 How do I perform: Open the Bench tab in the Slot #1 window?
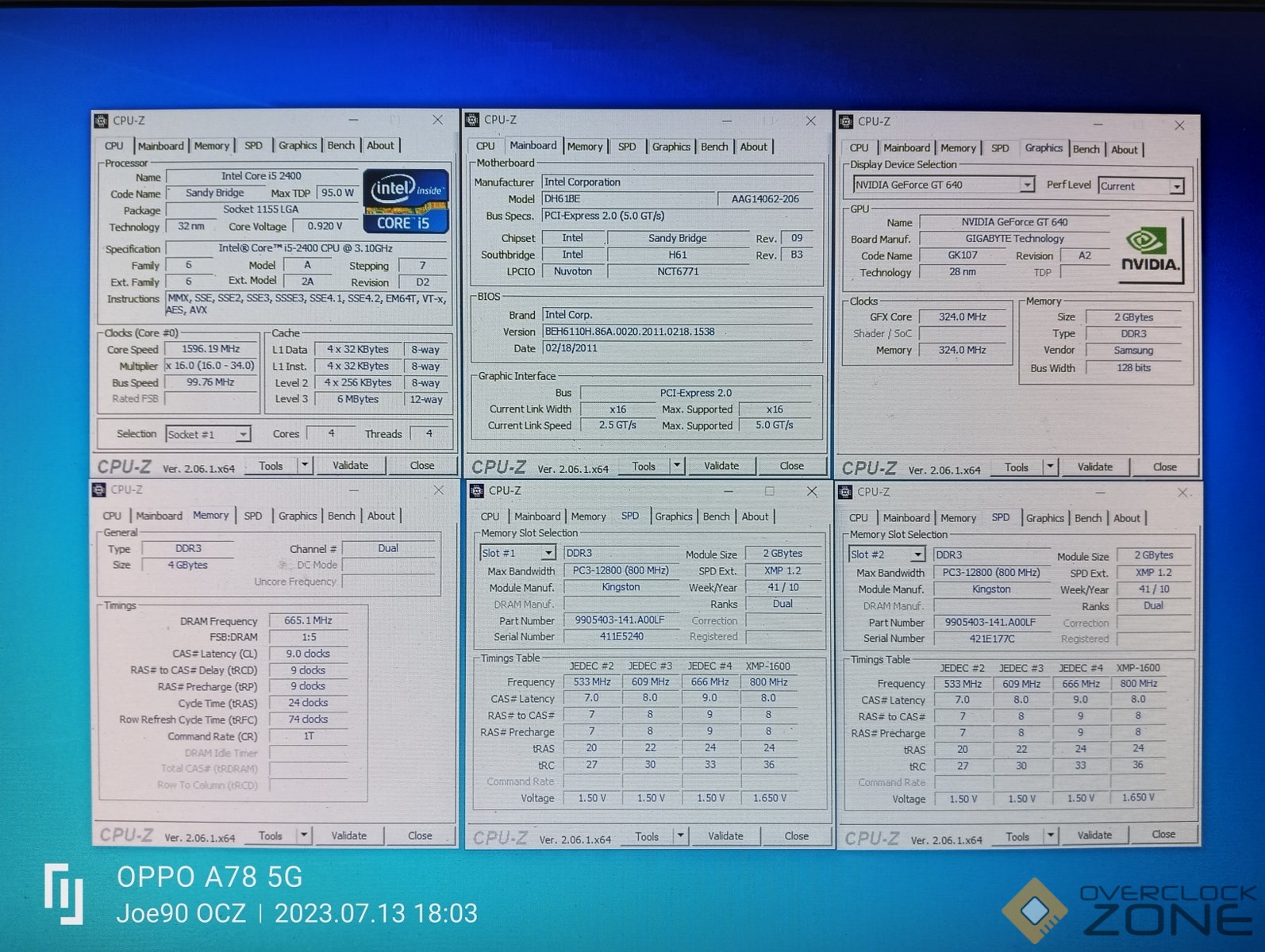click(716, 516)
